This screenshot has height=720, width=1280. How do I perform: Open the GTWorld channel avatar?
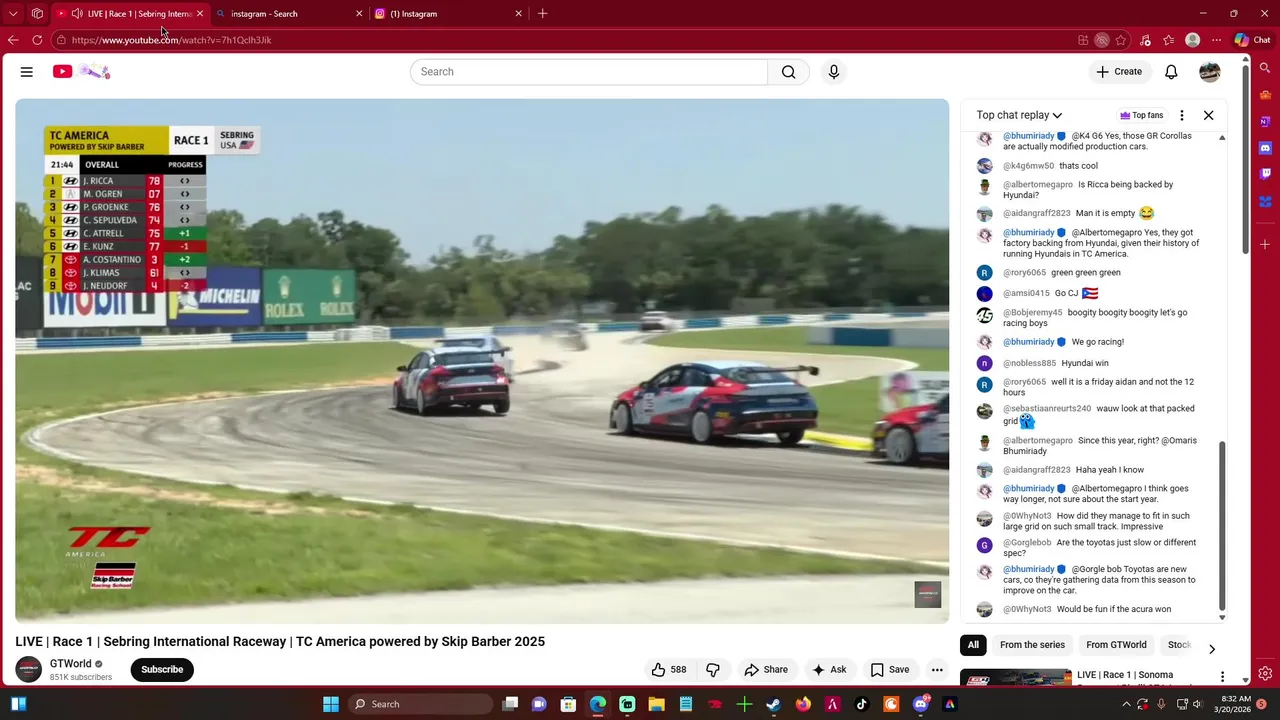point(29,670)
